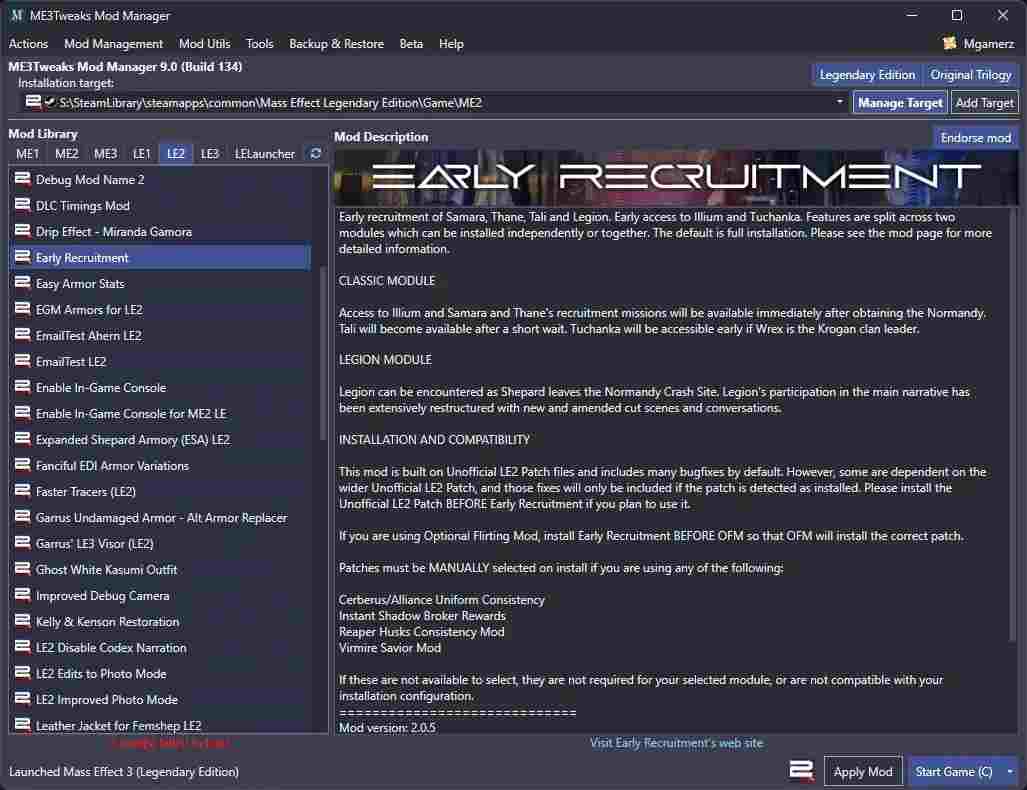Click the target game icon by Apply Mod
The image size is (1027, 790).
coord(801,771)
